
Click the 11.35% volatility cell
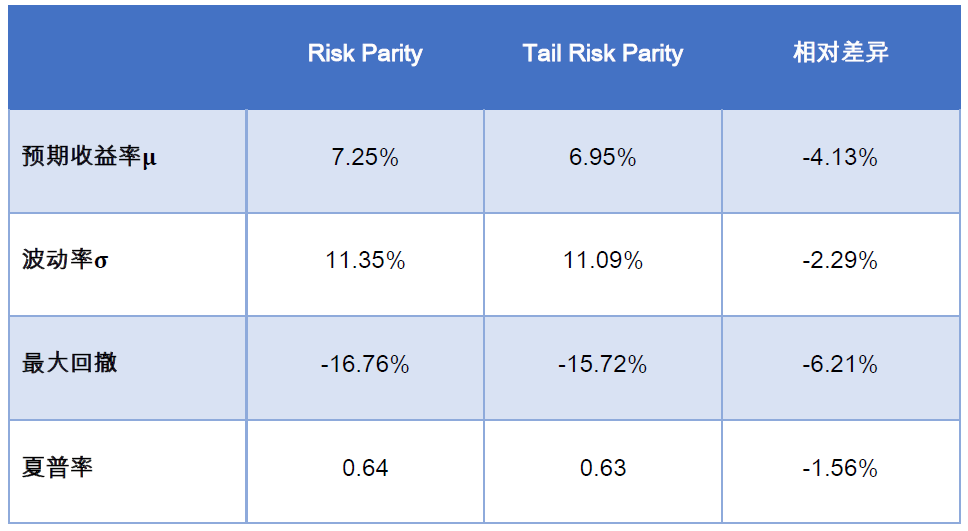[x=365, y=261]
